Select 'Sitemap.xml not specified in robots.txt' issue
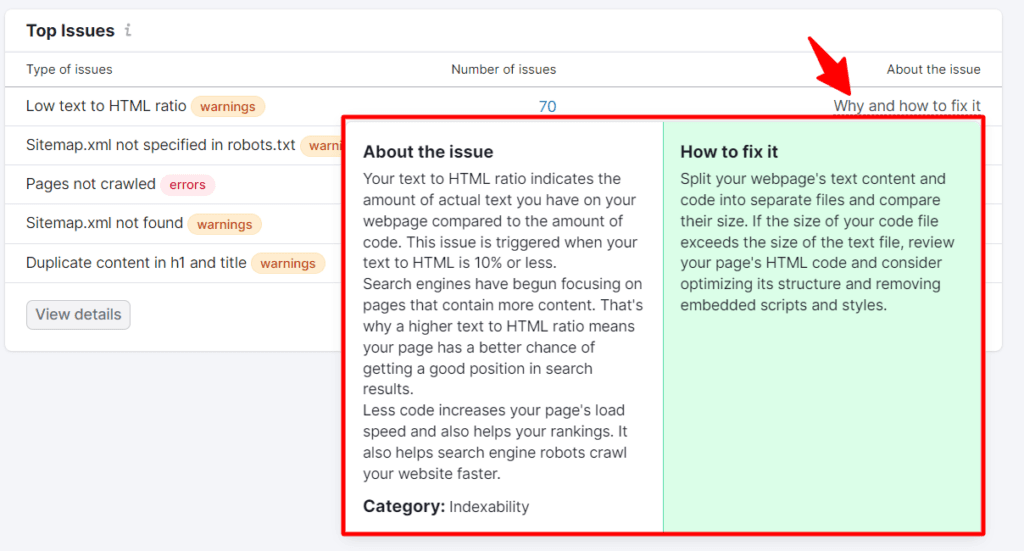This screenshot has width=1024, height=551. point(161,145)
